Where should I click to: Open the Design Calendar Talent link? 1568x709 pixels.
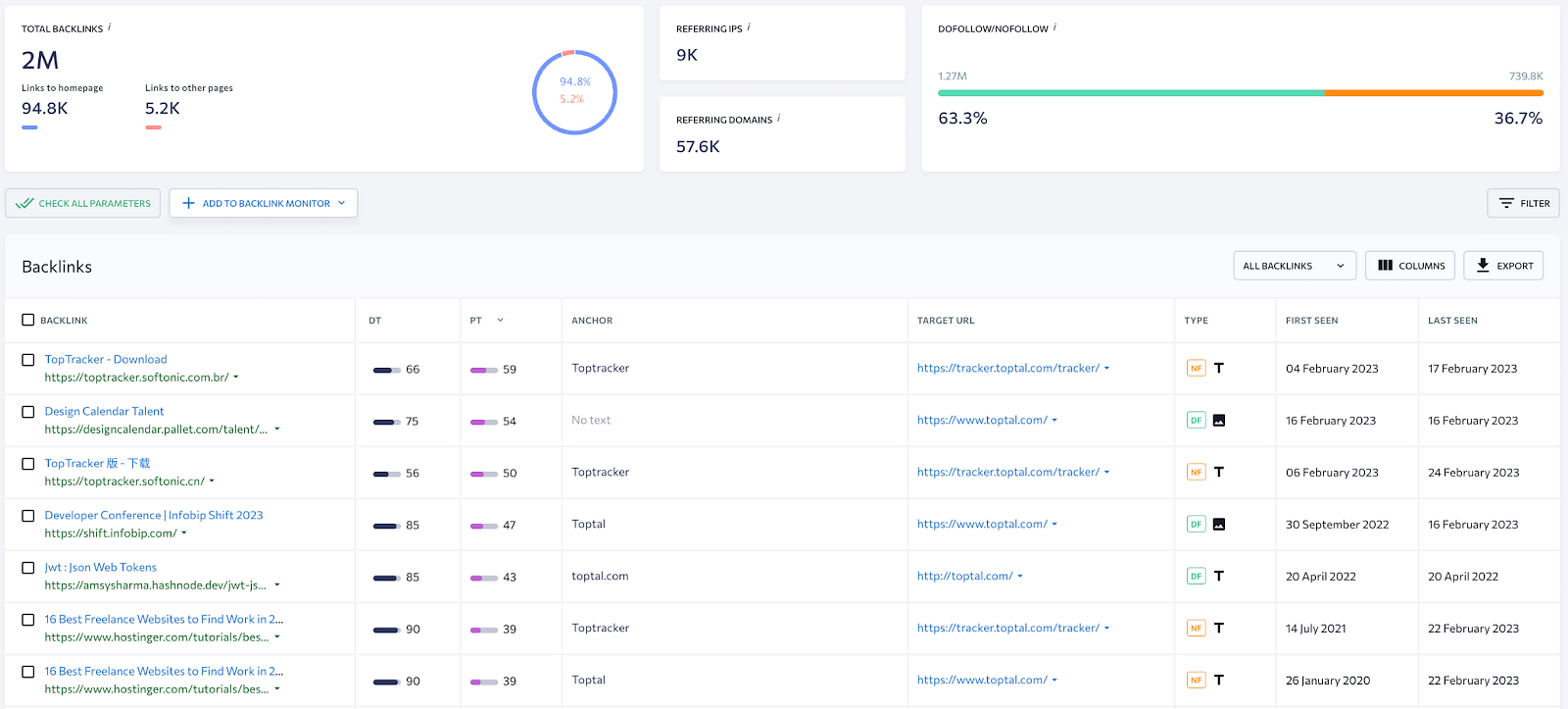pyautogui.click(x=104, y=412)
